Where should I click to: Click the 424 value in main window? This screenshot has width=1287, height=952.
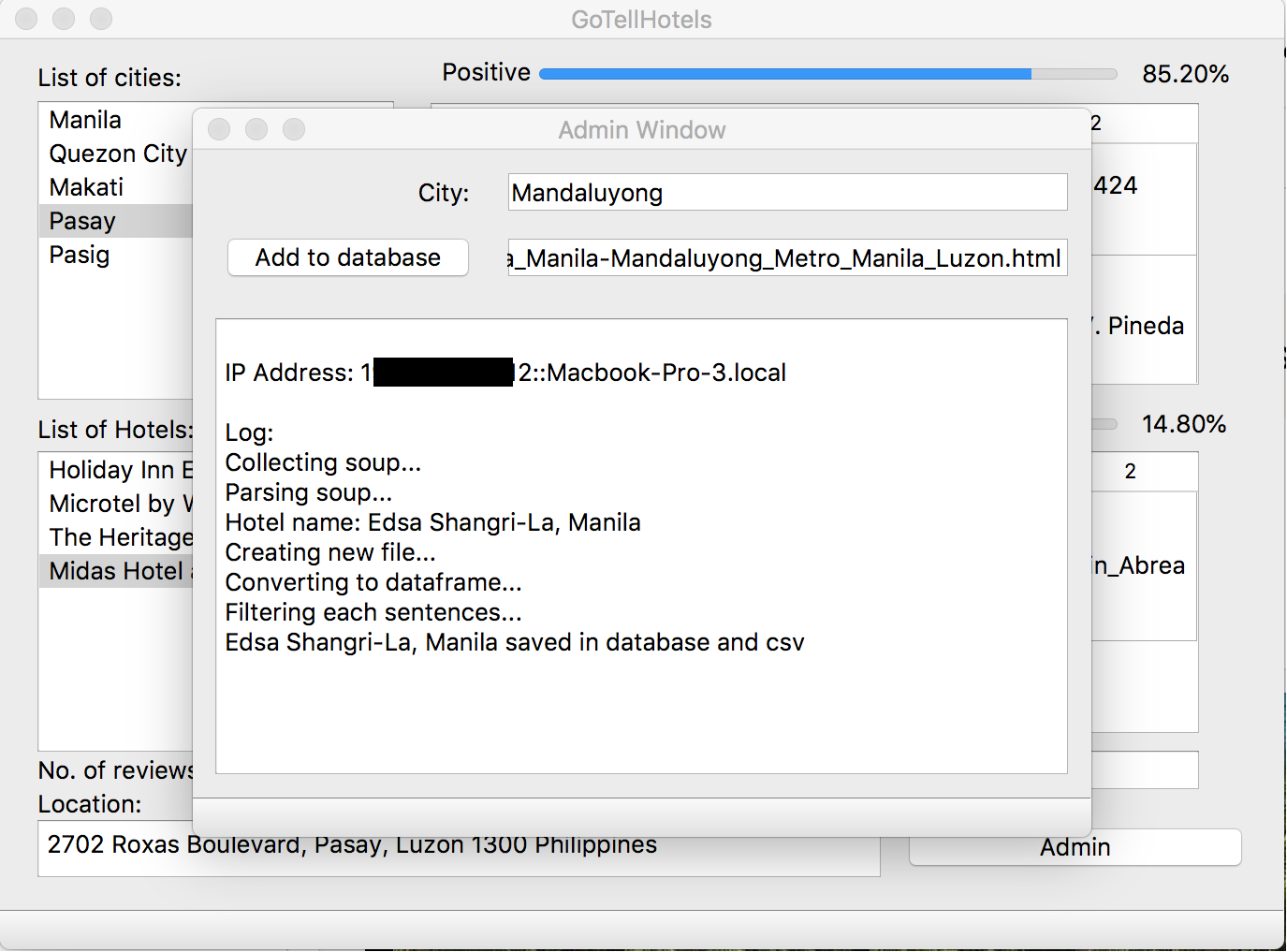[1116, 185]
